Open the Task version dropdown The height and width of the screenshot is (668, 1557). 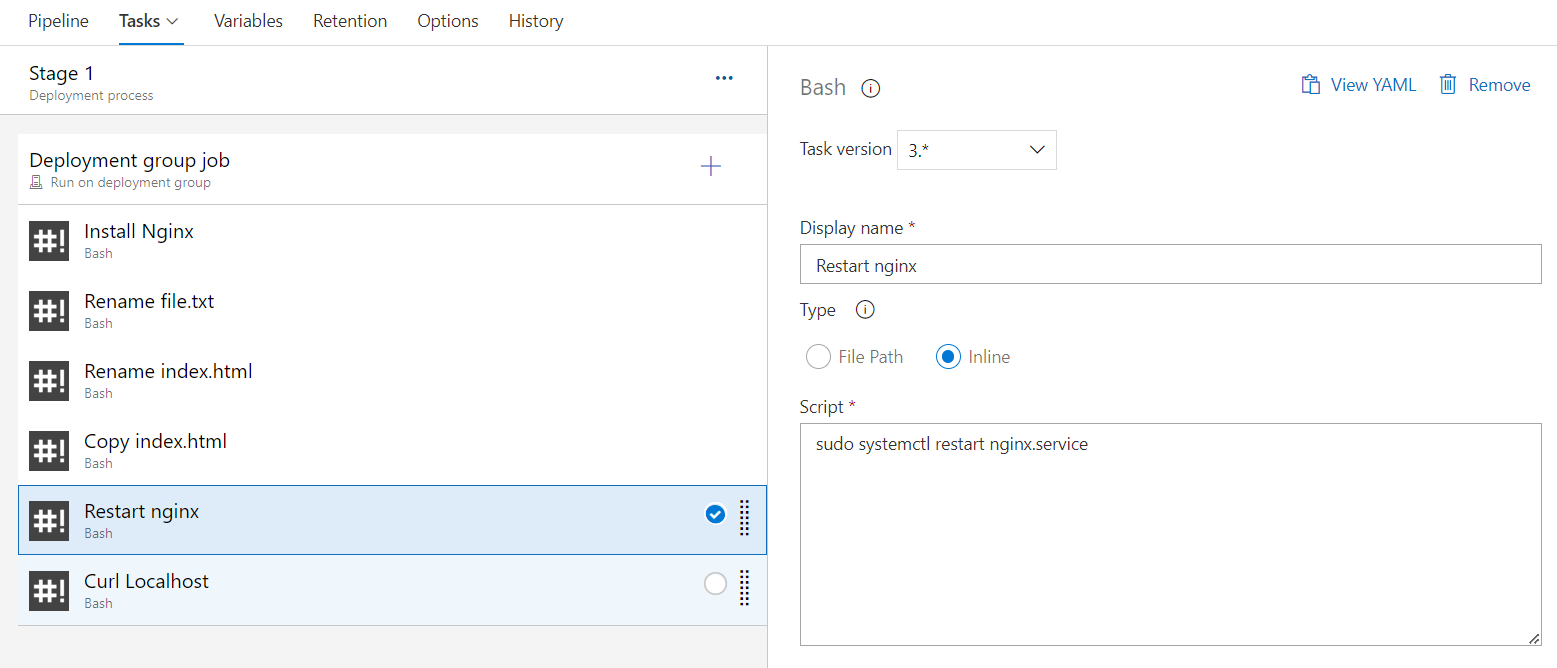[x=976, y=150]
